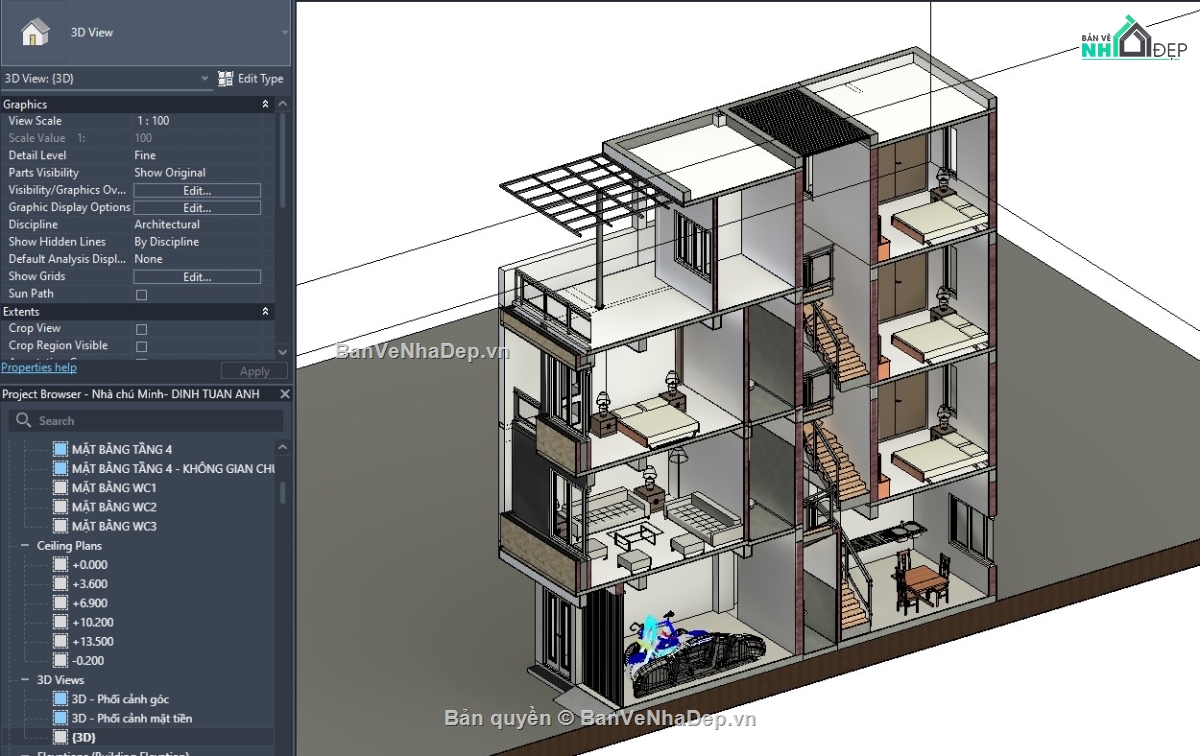
Task: Click the 3D View house type icon
Action: [x=34, y=32]
